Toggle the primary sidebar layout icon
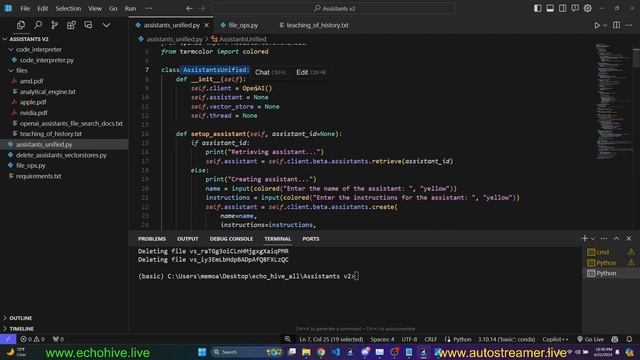The height and width of the screenshot is (360, 640). pyautogui.click(x=538, y=8)
